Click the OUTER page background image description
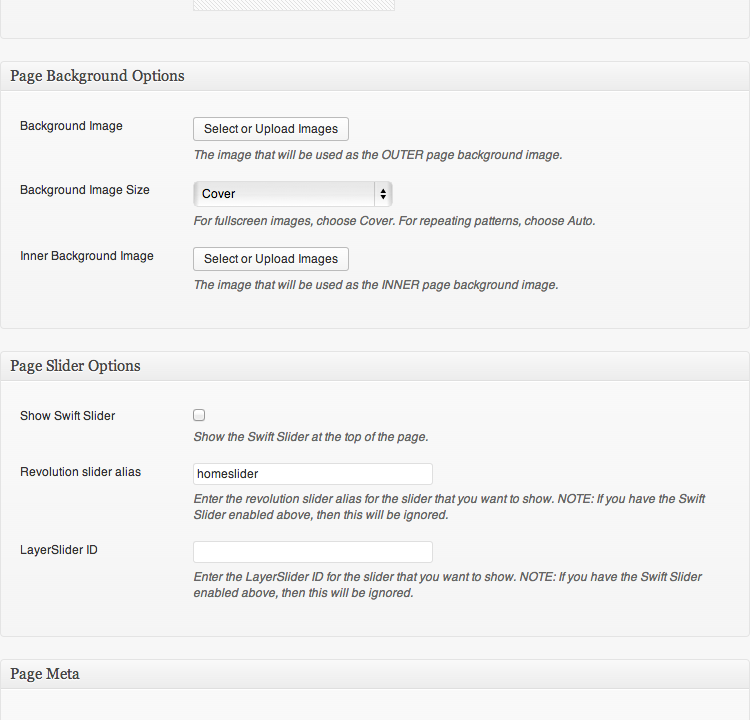This screenshot has height=720, width=750. [378, 155]
